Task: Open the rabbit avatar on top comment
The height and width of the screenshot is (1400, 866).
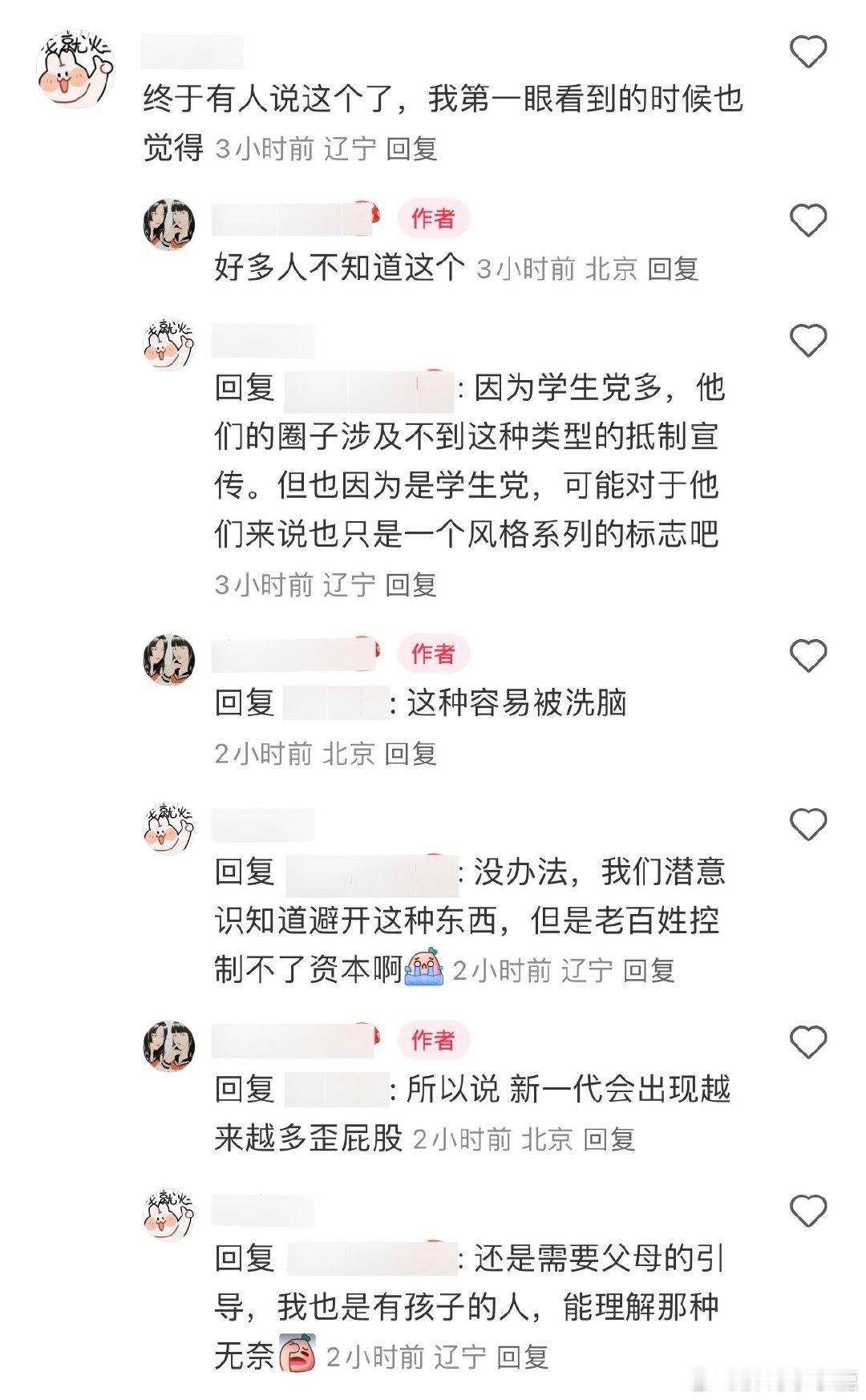Action: coord(76,70)
